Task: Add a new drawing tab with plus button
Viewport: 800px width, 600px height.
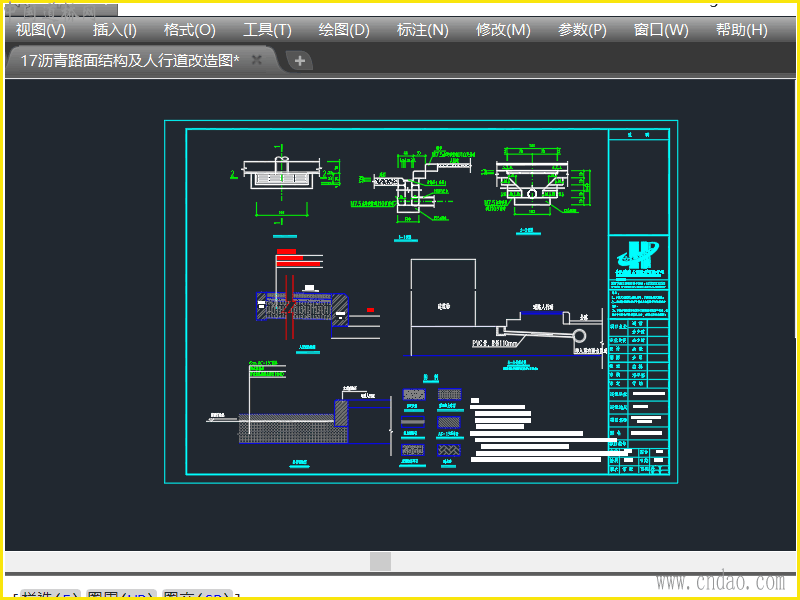Action: pyautogui.click(x=299, y=61)
